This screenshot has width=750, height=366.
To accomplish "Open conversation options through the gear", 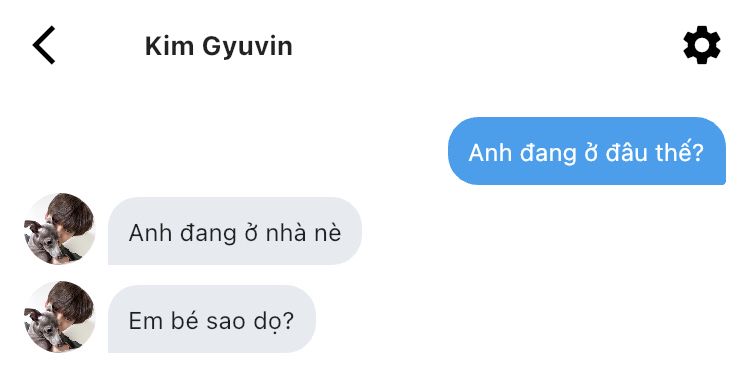I will tap(702, 45).
